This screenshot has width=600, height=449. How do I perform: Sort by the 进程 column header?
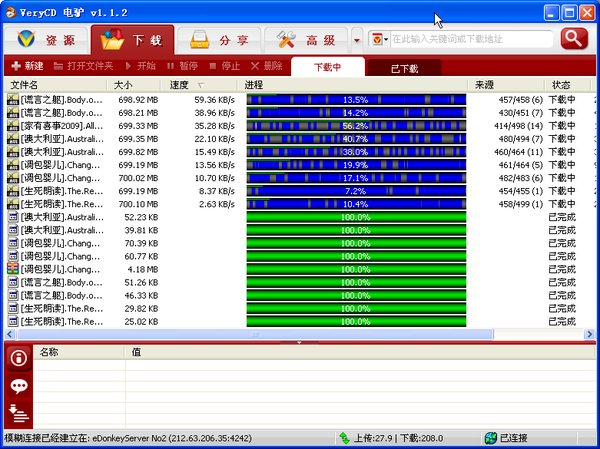pyautogui.click(x=353, y=85)
